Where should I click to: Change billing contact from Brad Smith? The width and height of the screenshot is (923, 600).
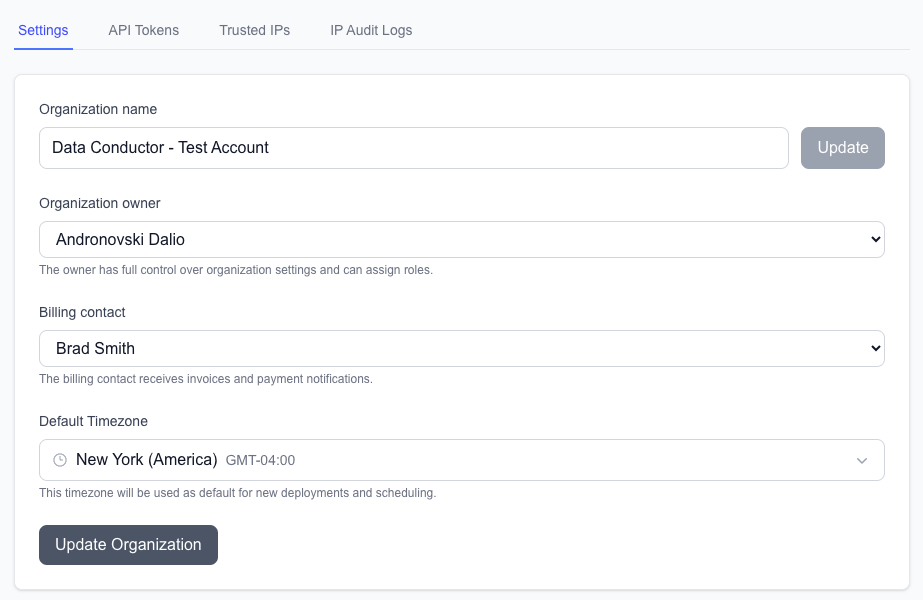tap(461, 348)
